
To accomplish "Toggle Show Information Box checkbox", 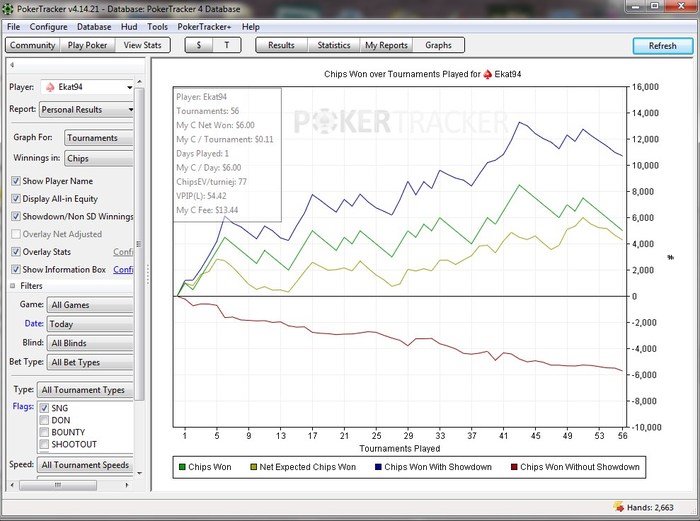I will coord(16,269).
